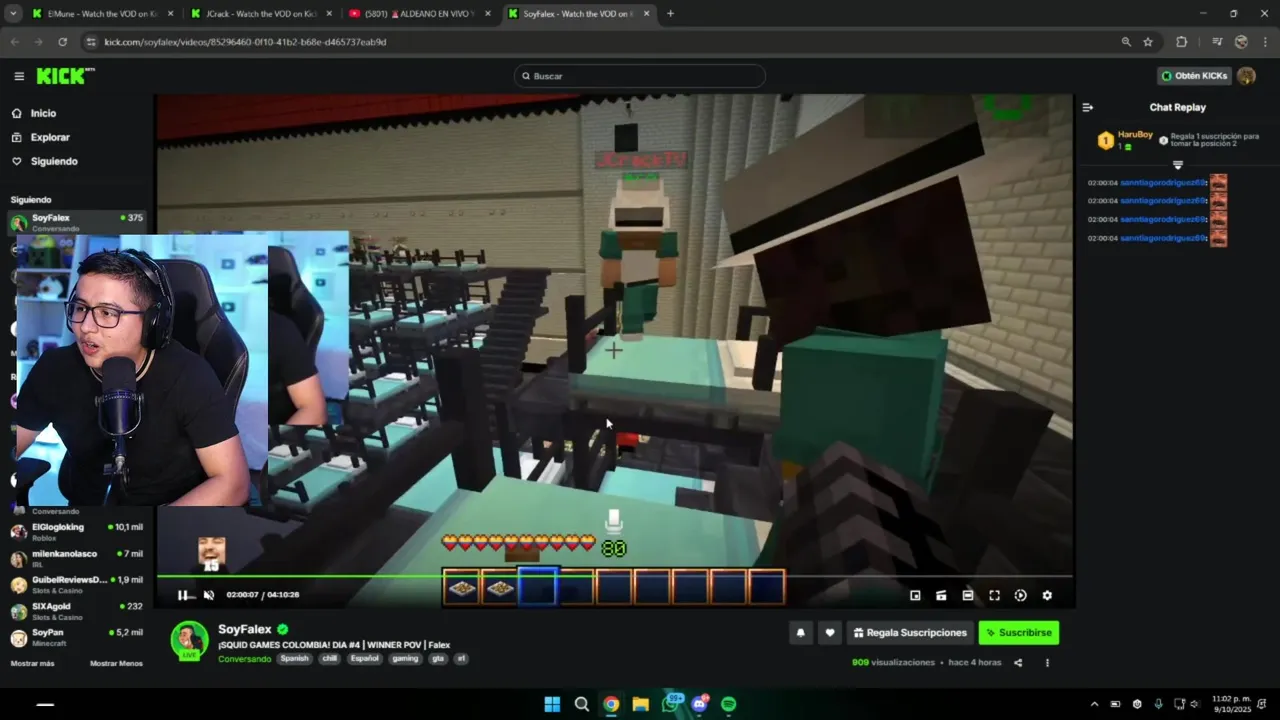
Task: Click the SoyFalex streamer avatar with LIVE badge
Action: (x=189, y=641)
